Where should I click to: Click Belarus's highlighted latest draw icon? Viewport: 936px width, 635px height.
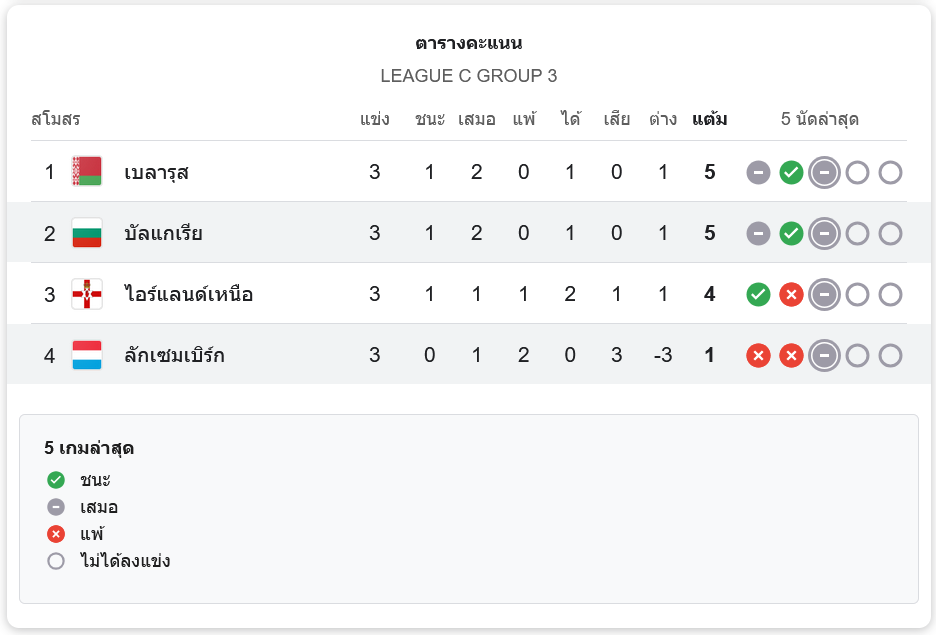(824, 172)
